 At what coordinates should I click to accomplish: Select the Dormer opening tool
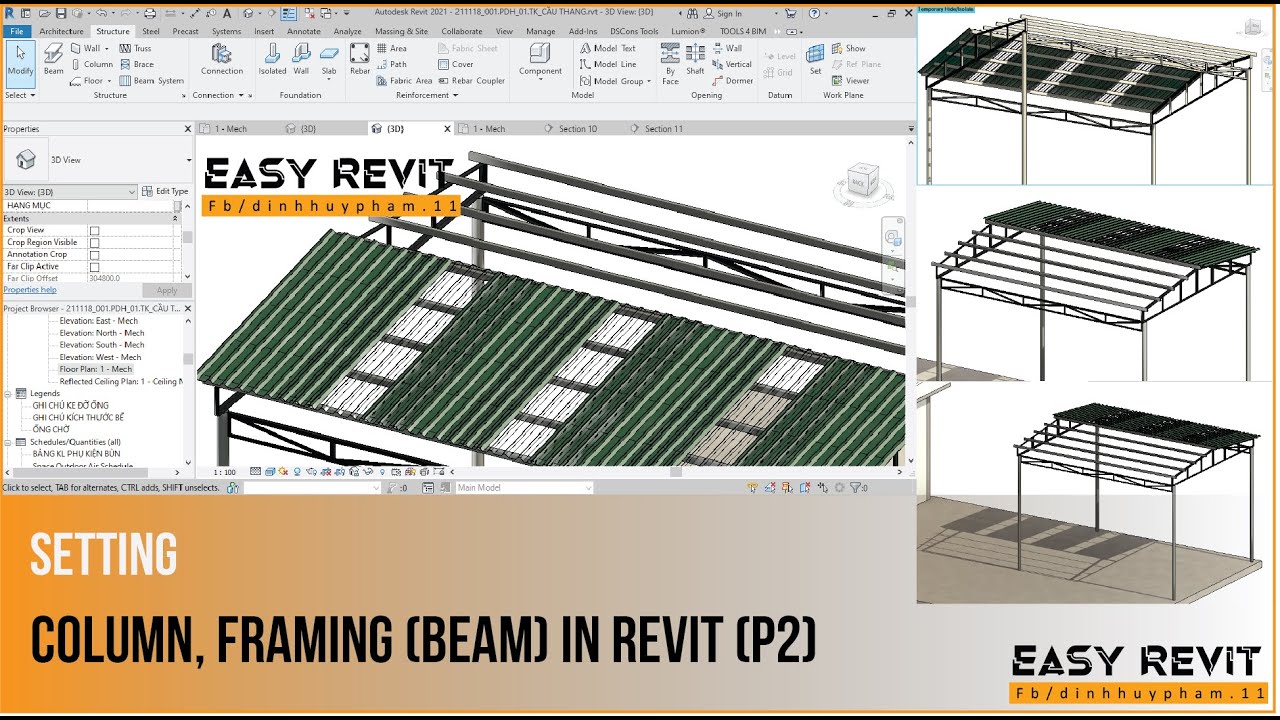coord(732,80)
